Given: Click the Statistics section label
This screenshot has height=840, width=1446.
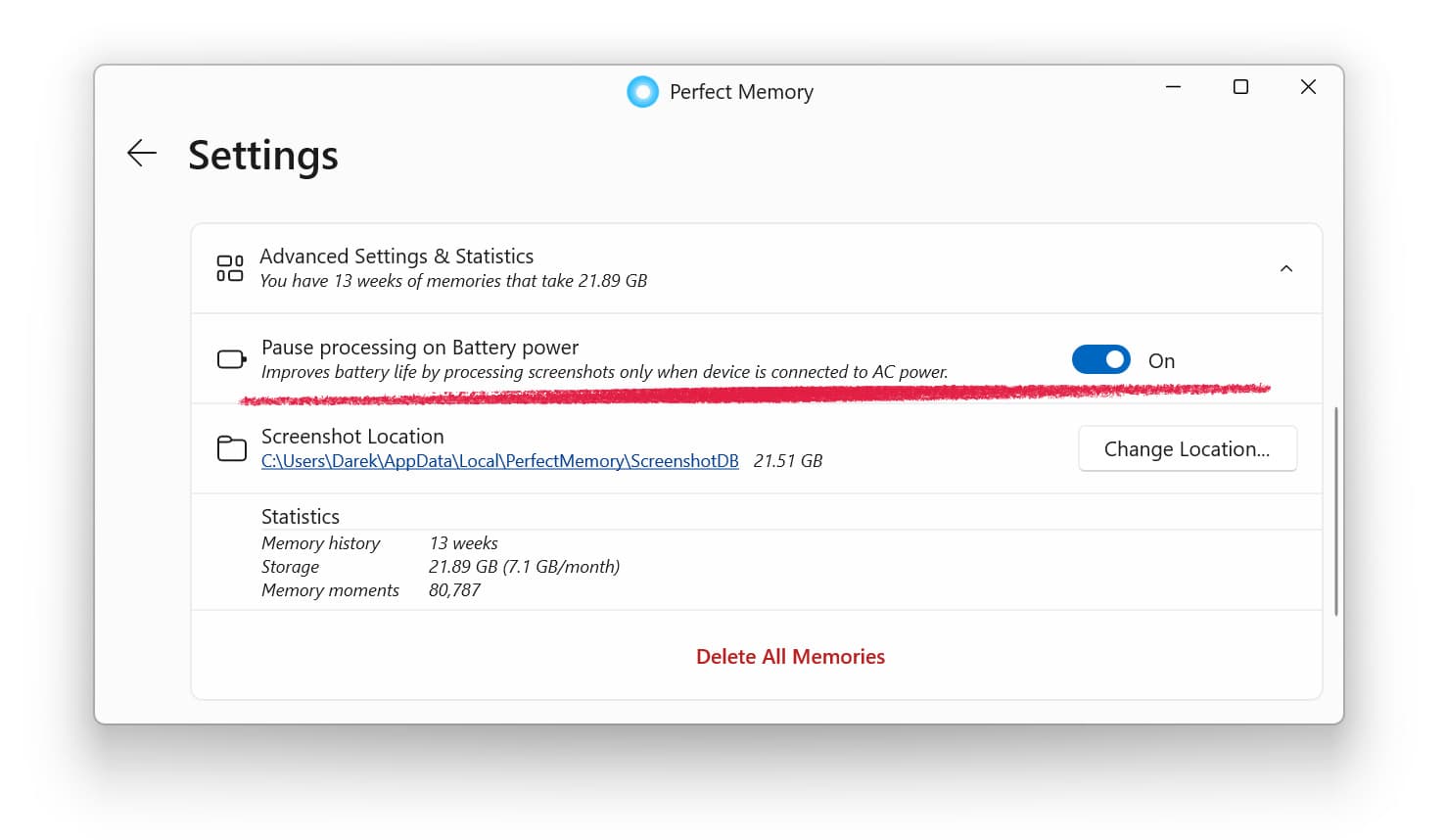Looking at the screenshot, I should click(x=300, y=516).
